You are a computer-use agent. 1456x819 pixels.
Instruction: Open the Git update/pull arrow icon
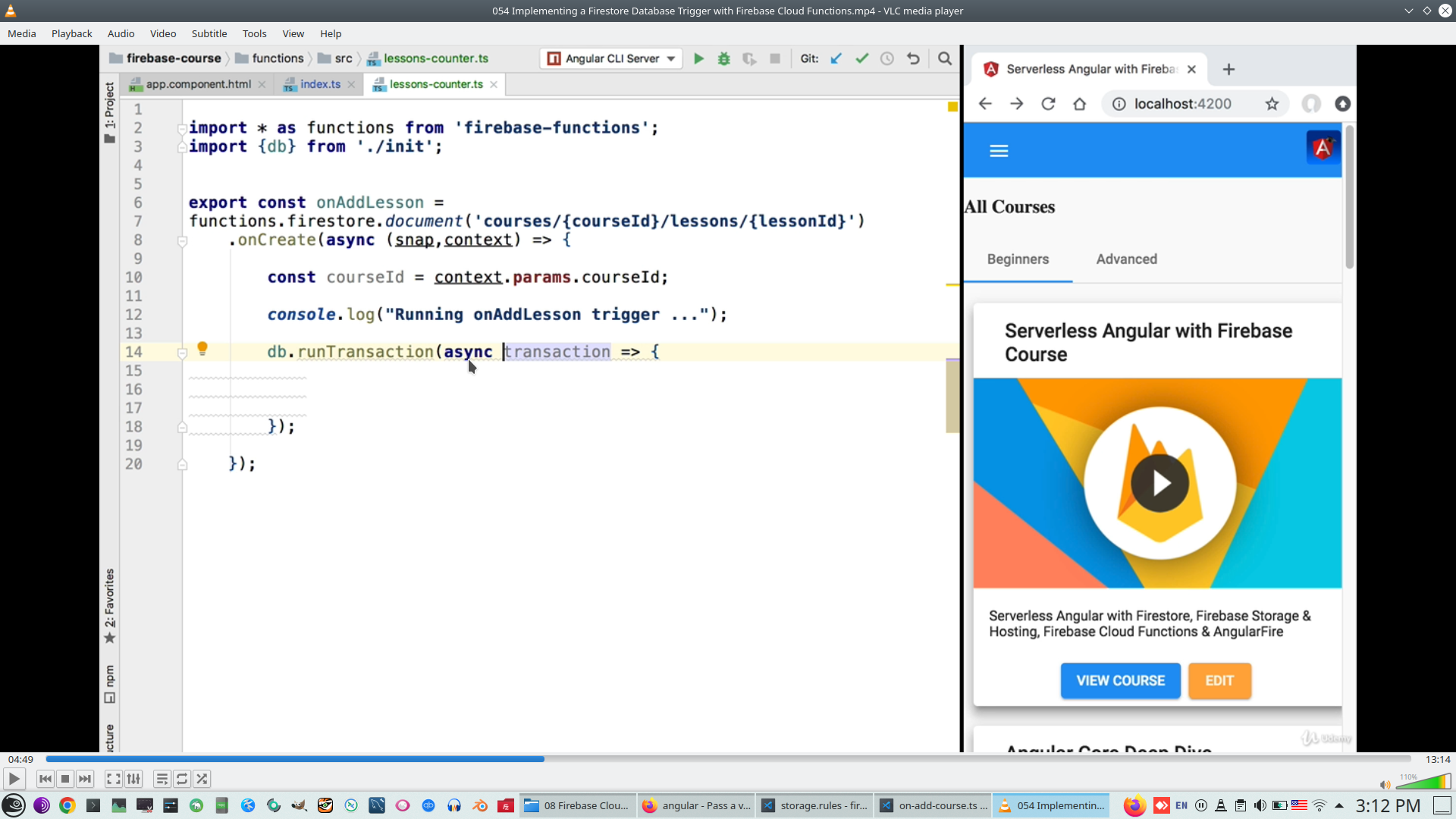coord(836,58)
